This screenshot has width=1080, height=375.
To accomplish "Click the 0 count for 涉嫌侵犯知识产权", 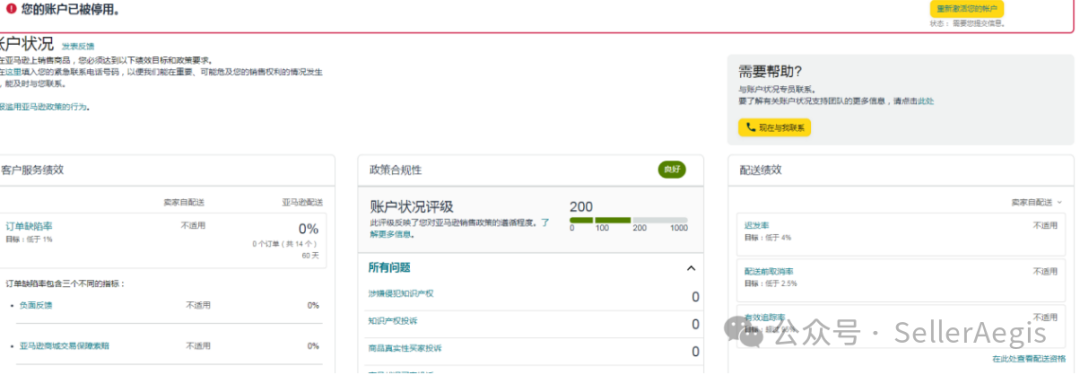I will click(x=695, y=297).
